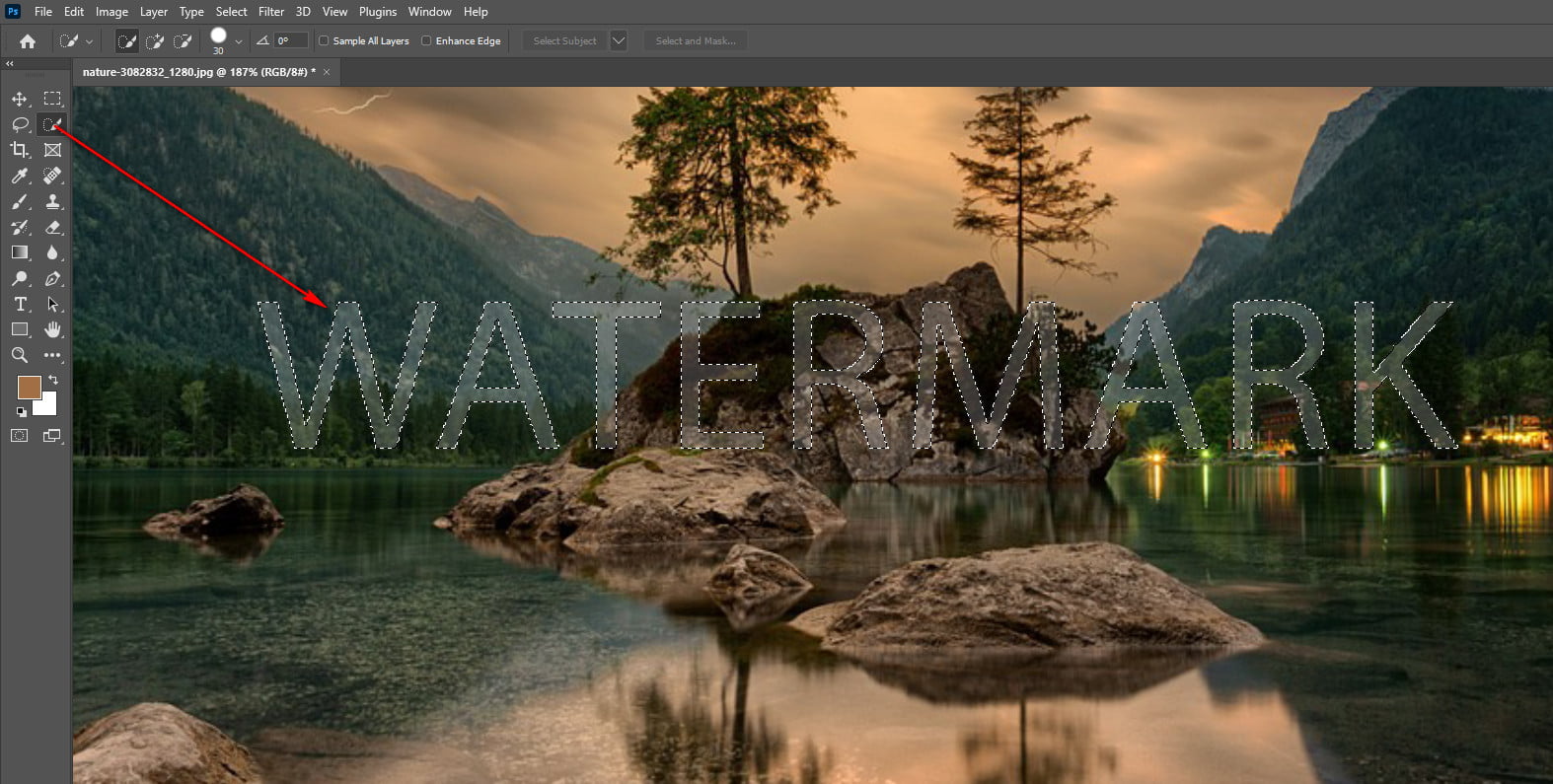This screenshot has height=784, width=1553.
Task: Open the Type menu
Action: tap(191, 12)
